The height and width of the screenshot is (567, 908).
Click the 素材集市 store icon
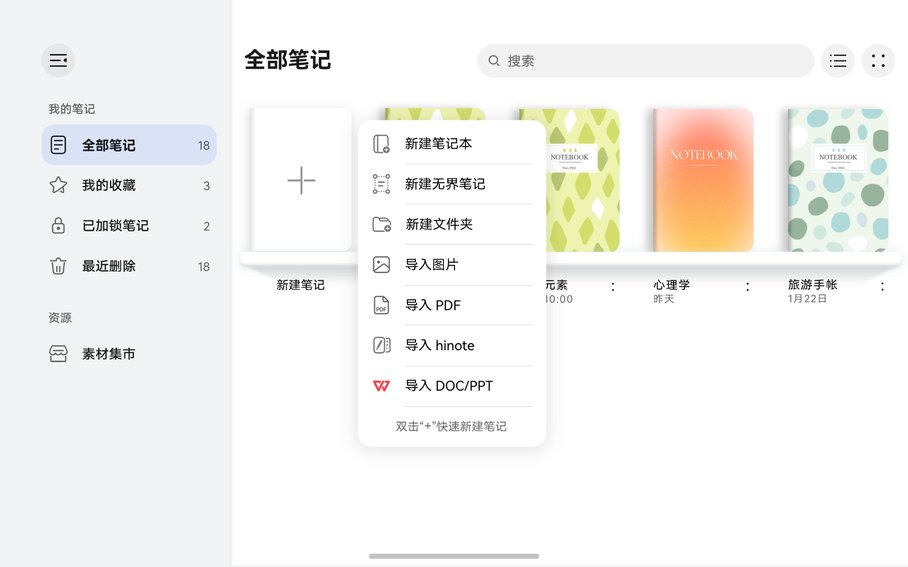(58, 354)
